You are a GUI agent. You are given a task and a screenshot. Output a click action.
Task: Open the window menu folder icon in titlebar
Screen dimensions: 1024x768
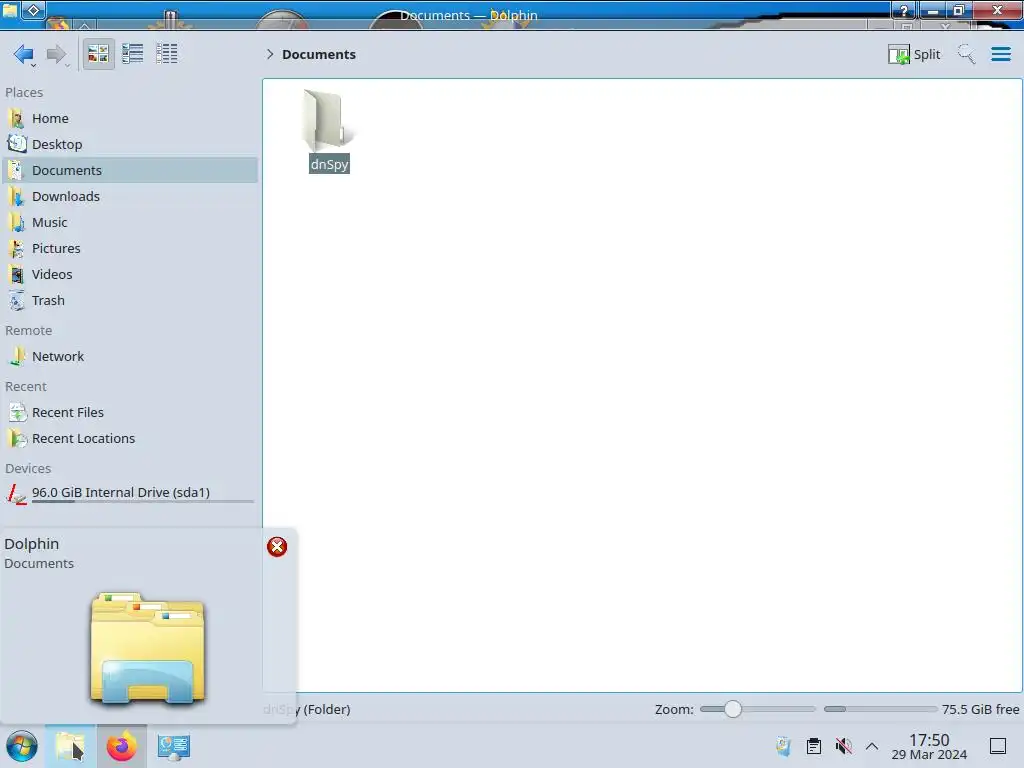(x=10, y=10)
